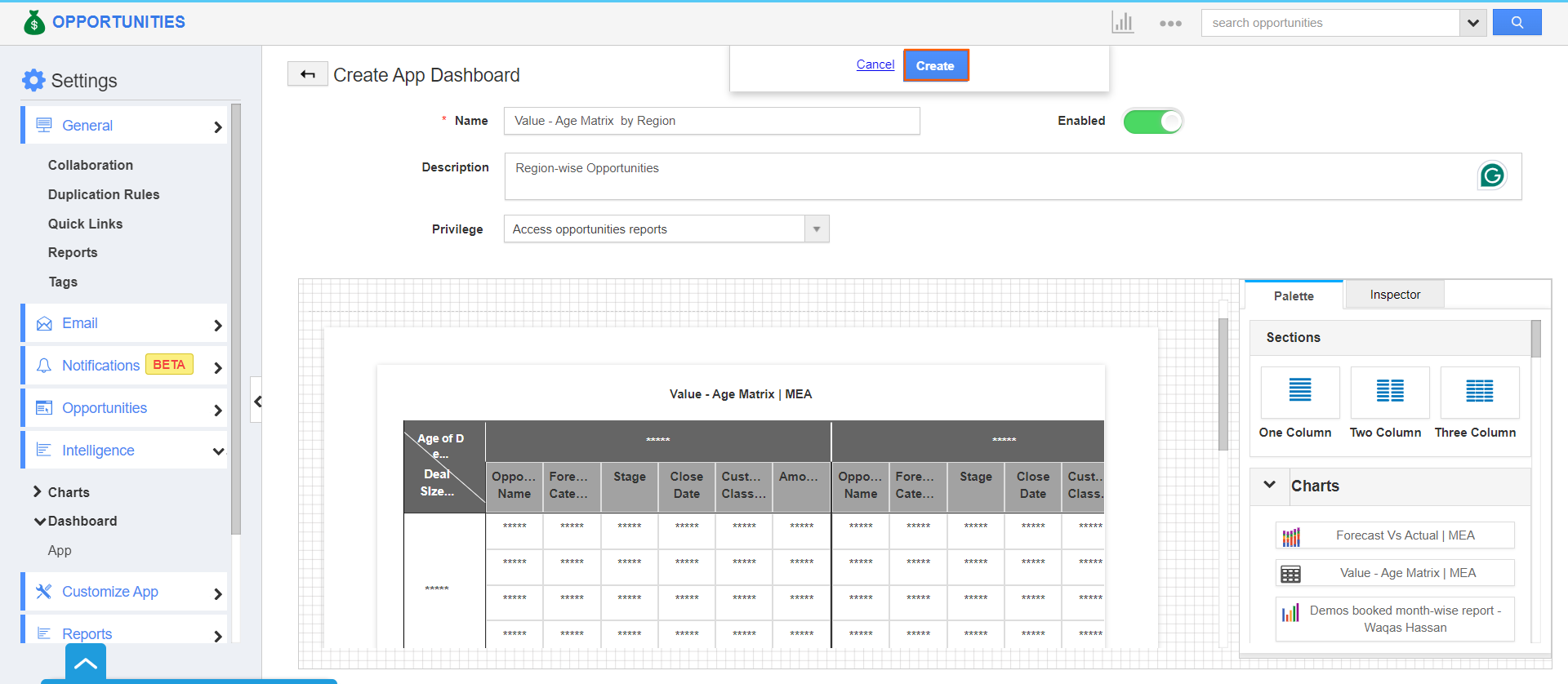The width and height of the screenshot is (1568, 684).
Task: Select the One Column section layout
Action: click(x=1299, y=391)
